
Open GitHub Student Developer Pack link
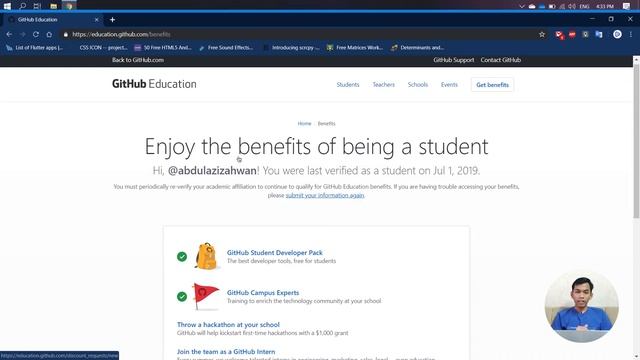275,253
